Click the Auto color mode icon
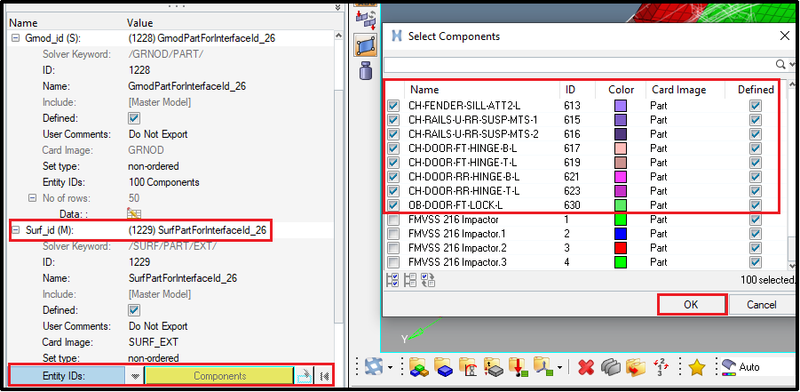 (729, 367)
